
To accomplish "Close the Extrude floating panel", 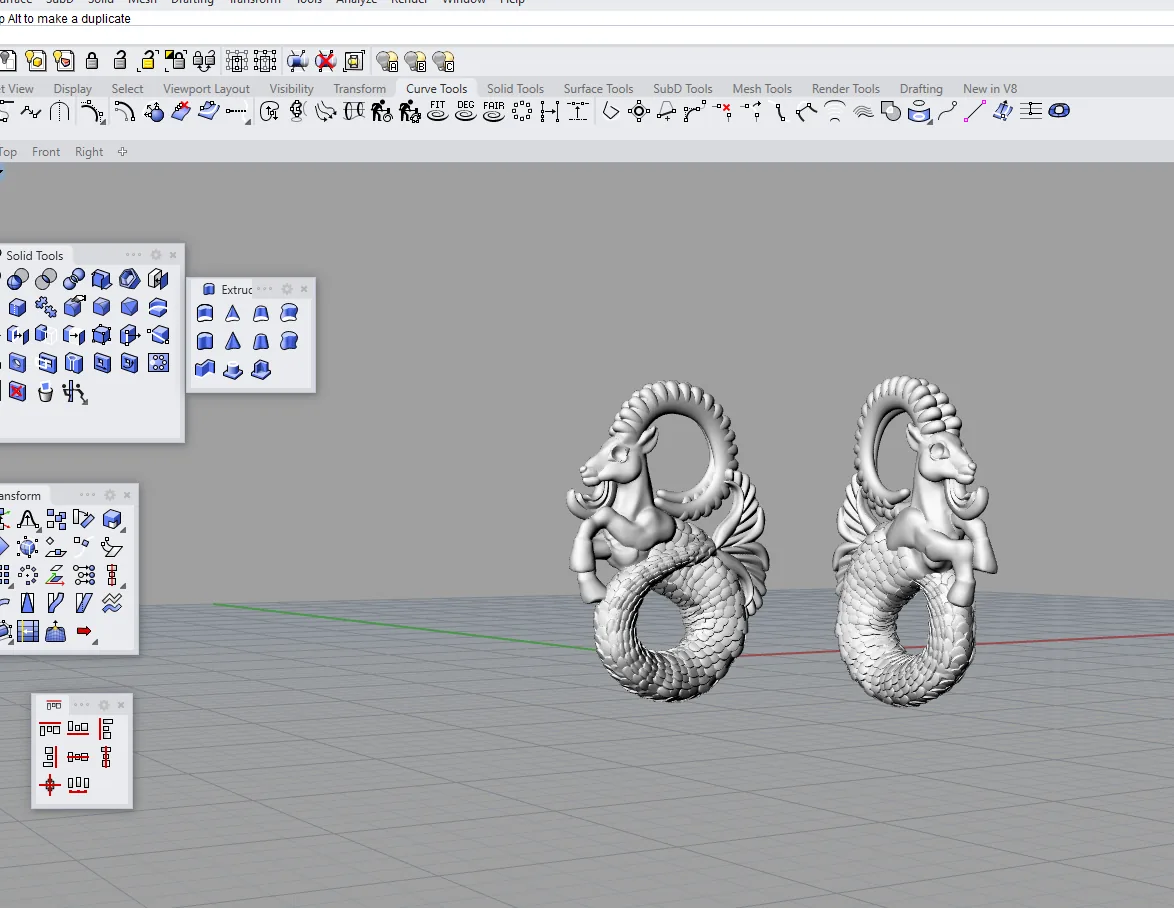I will (304, 289).
